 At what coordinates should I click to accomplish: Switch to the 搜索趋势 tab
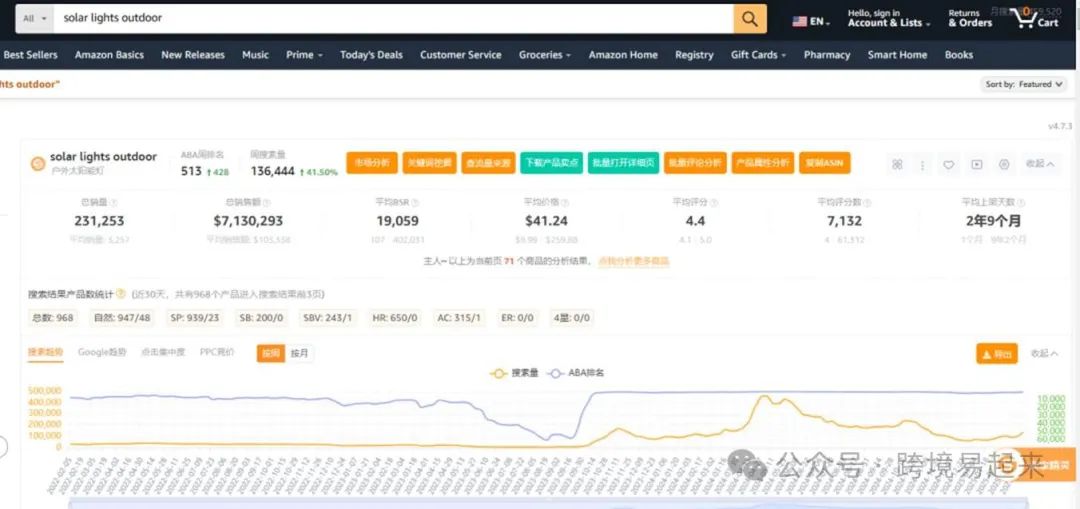click(x=45, y=352)
